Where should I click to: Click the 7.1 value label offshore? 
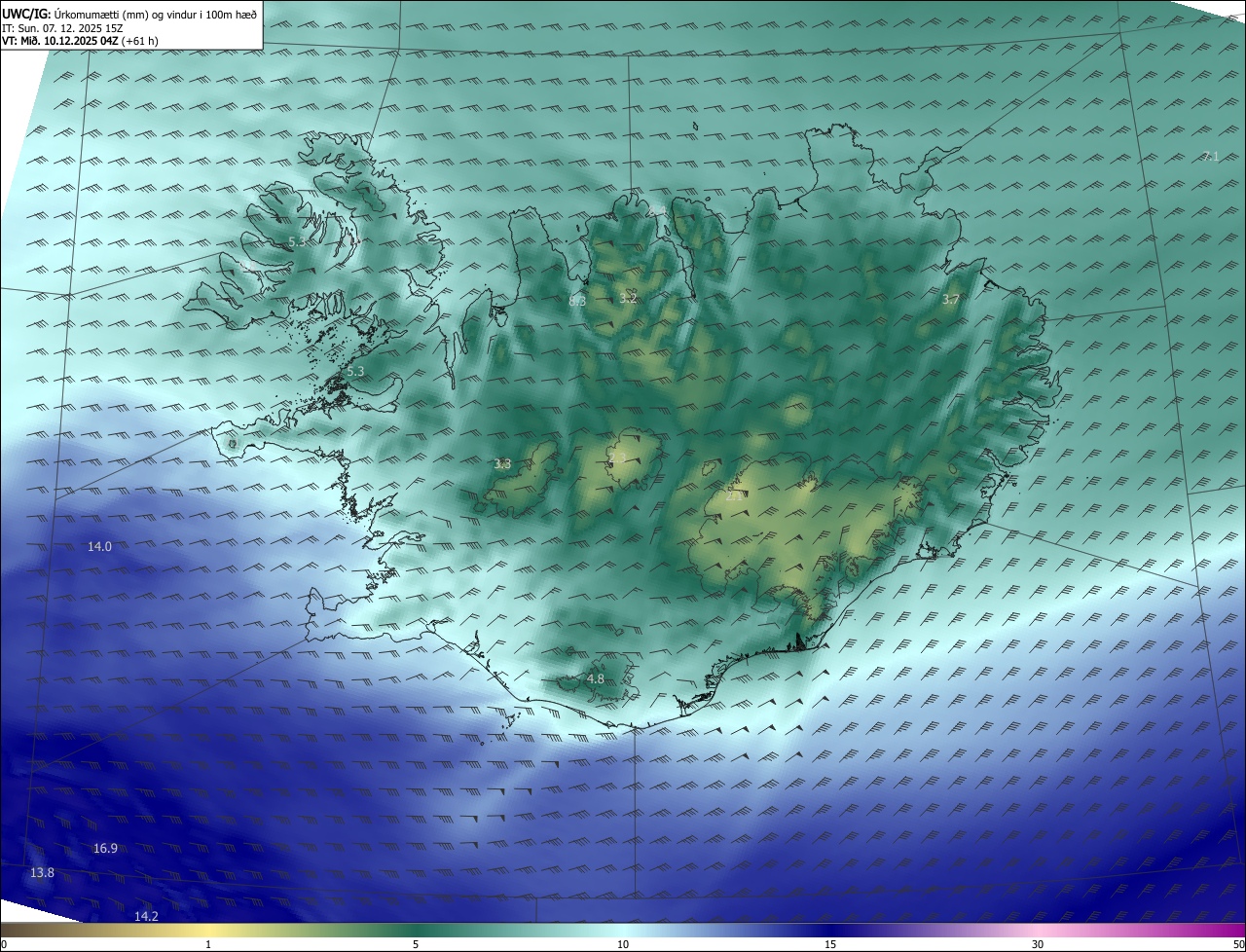pos(1210,156)
